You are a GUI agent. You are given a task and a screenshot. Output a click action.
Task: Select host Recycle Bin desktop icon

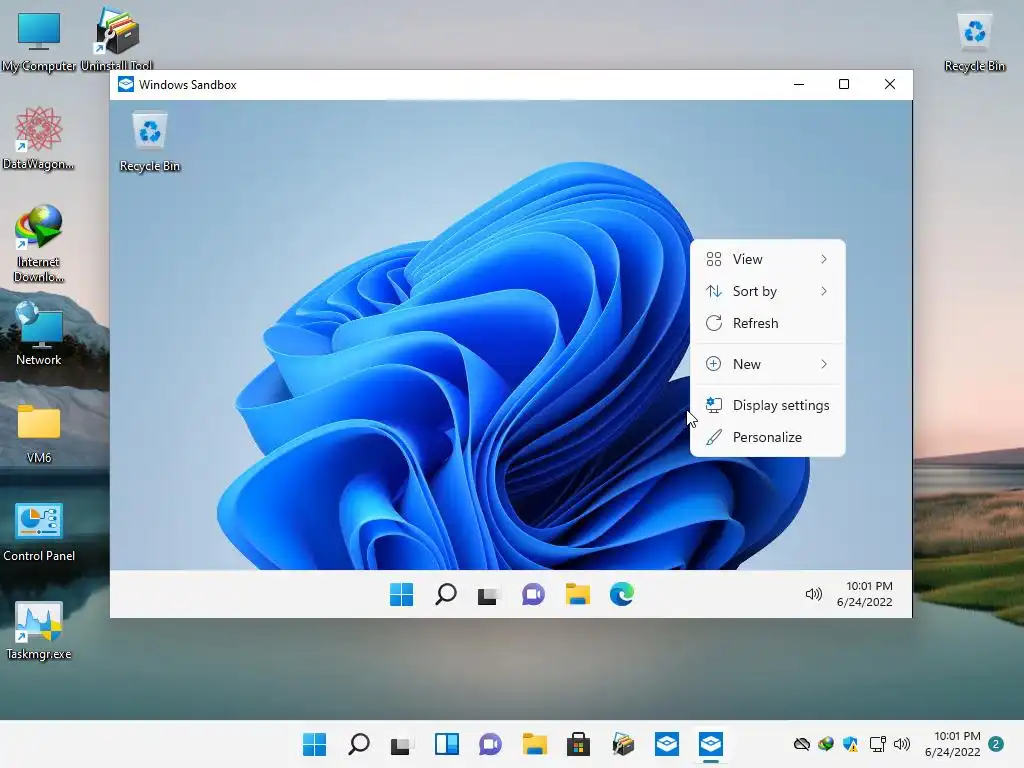974,40
